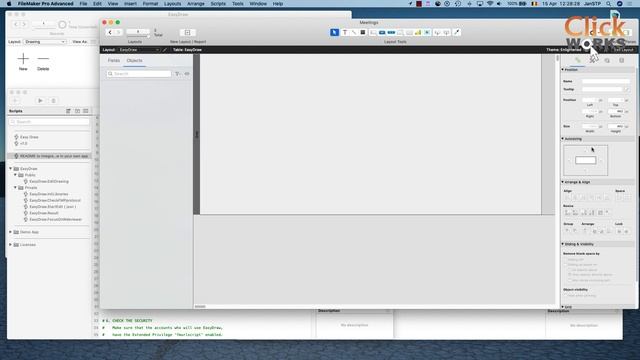Click the Exit Layout button
640x360 pixels.
pyautogui.click(x=623, y=50)
